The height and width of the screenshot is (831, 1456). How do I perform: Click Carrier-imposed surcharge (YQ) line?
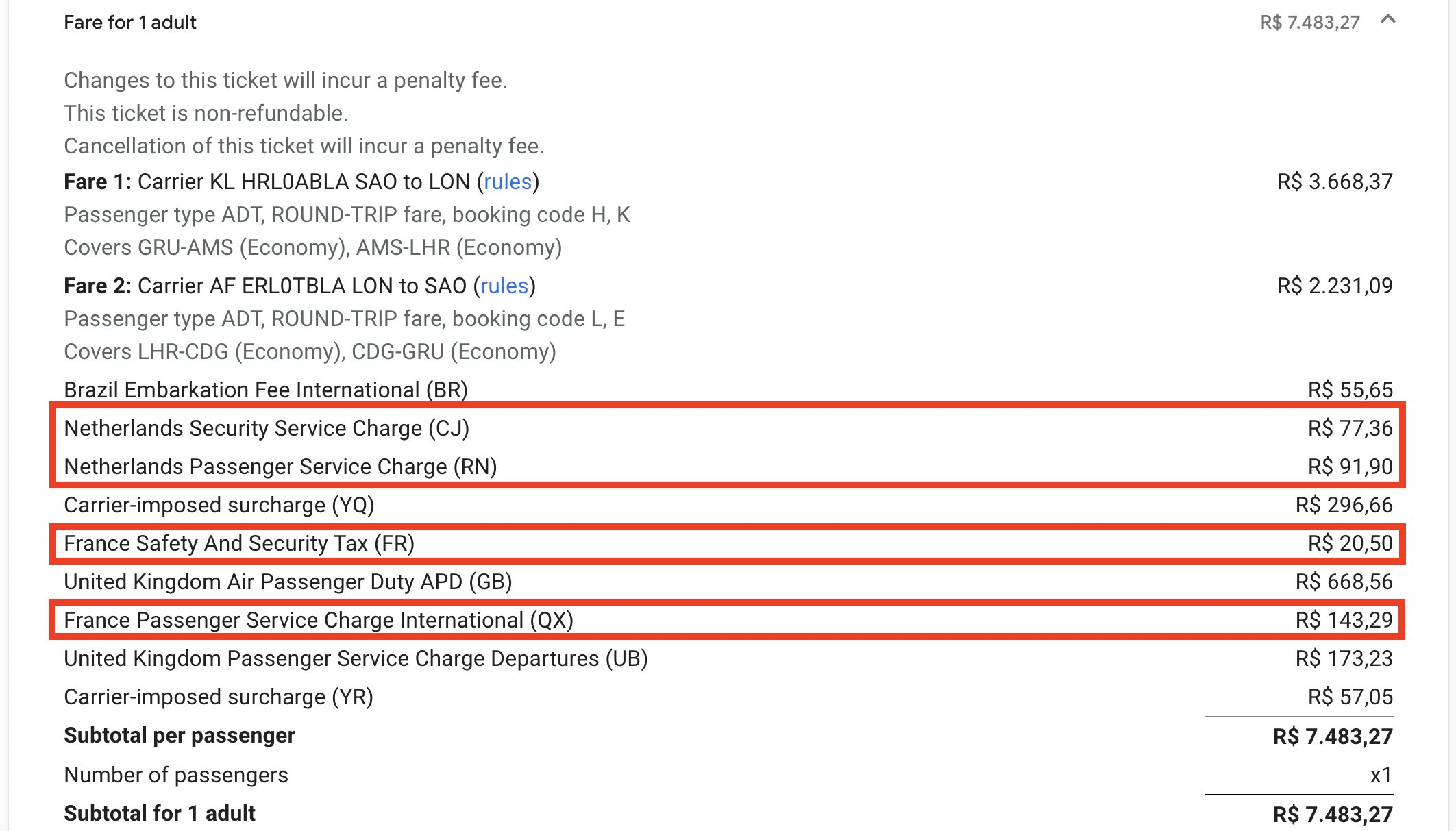[x=728, y=505]
